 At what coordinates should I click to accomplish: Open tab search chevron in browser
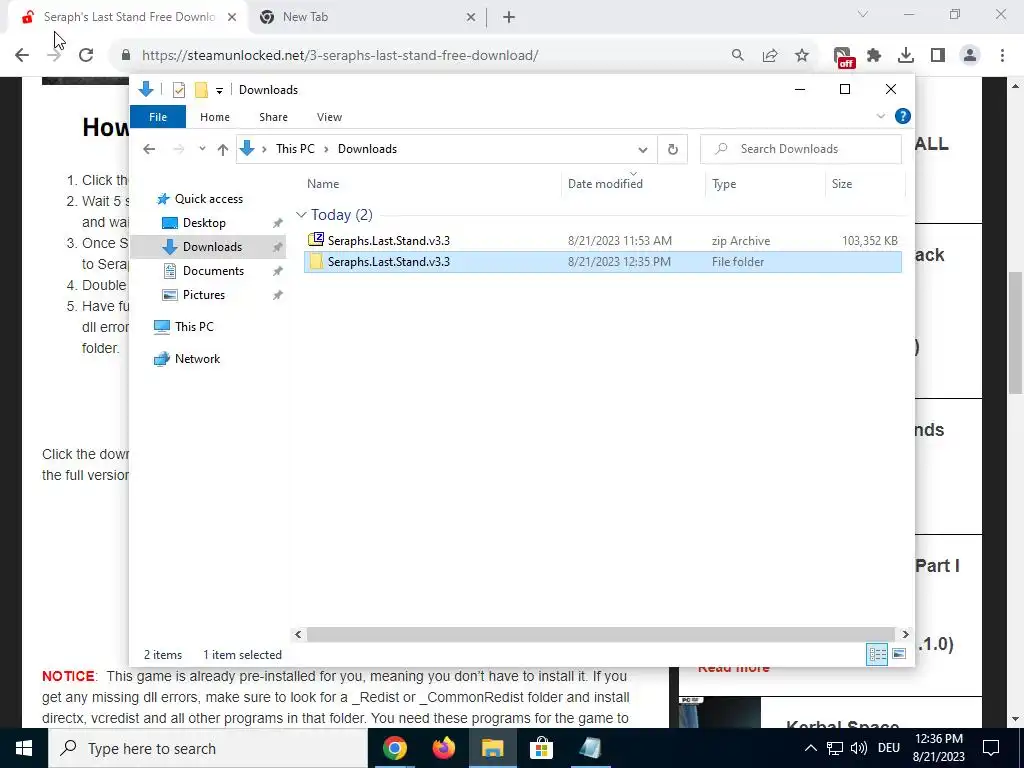point(863,14)
